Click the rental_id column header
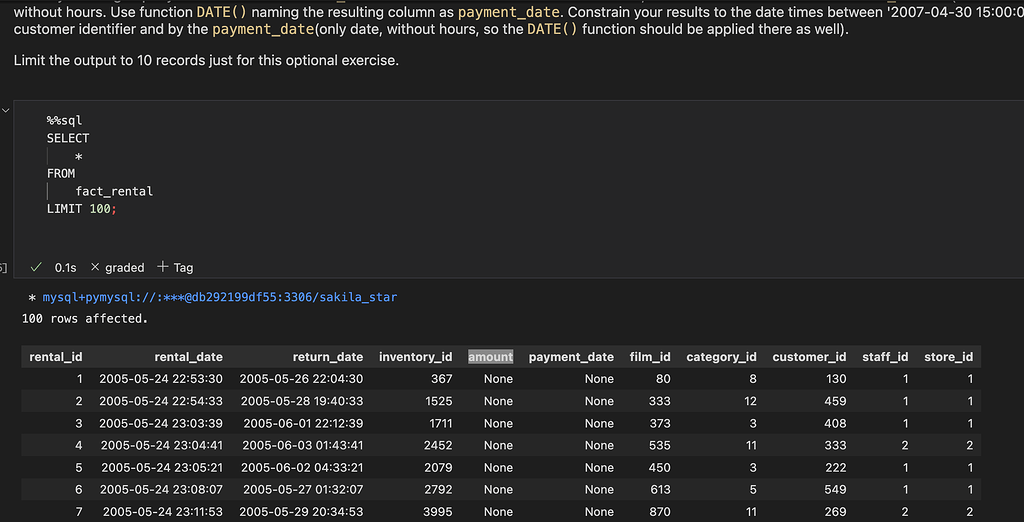The image size is (1024, 522). pyautogui.click(x=56, y=357)
